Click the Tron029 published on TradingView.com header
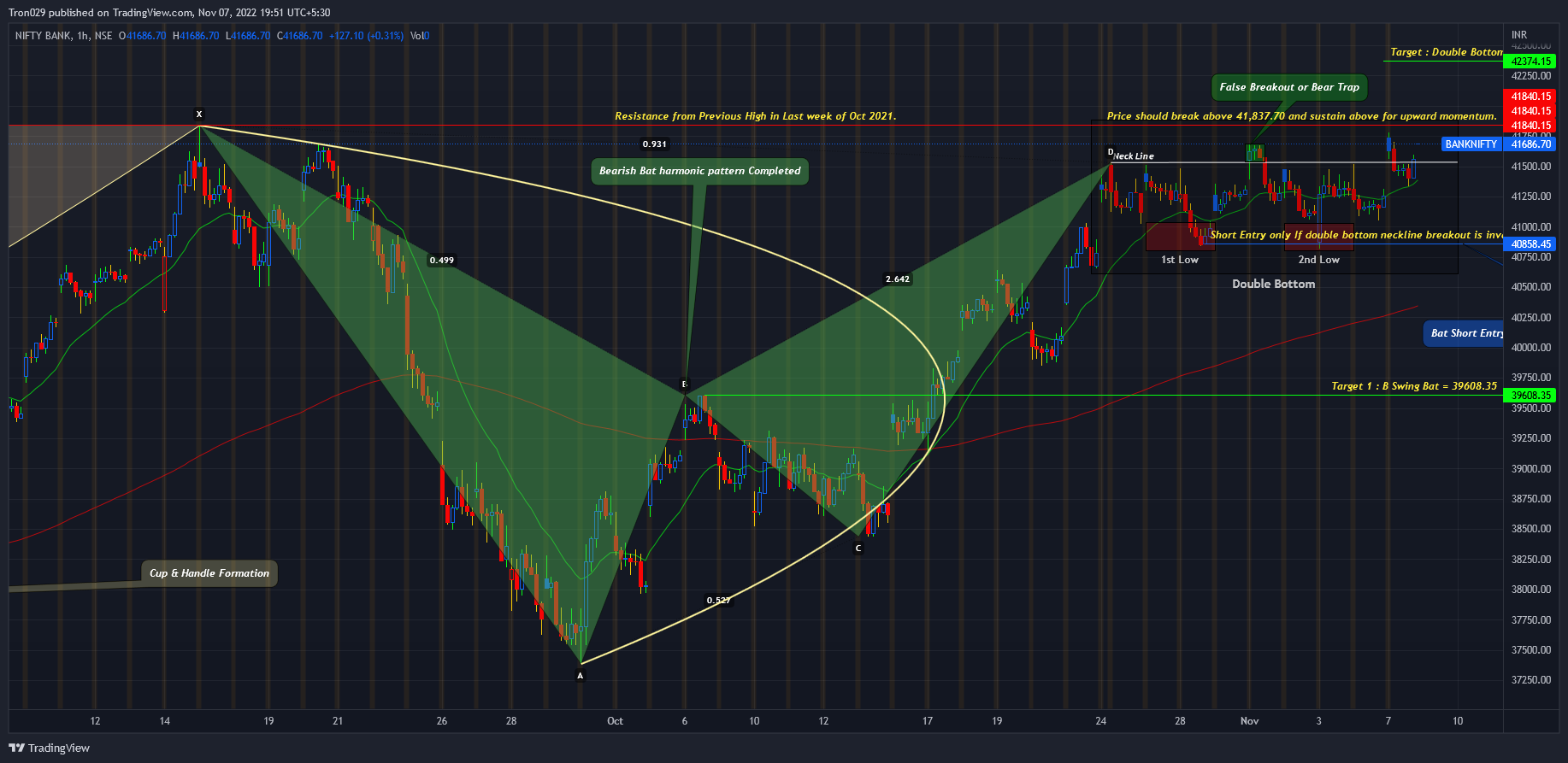The image size is (1568, 763). point(169,13)
